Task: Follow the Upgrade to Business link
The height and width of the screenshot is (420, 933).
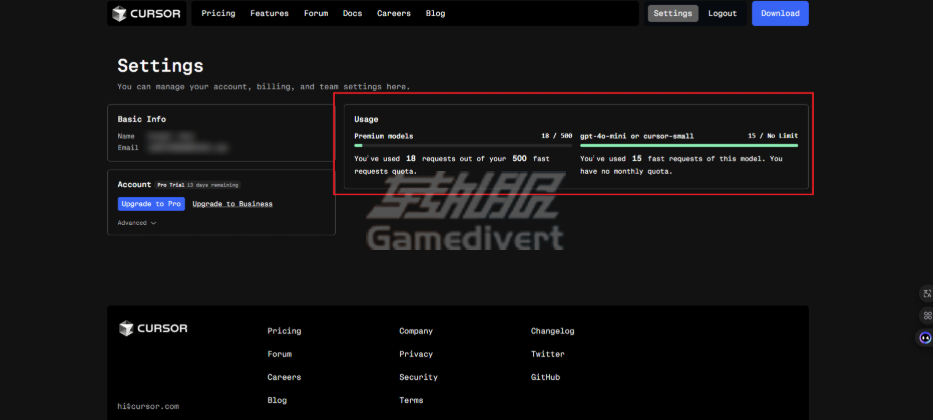Action: point(232,204)
